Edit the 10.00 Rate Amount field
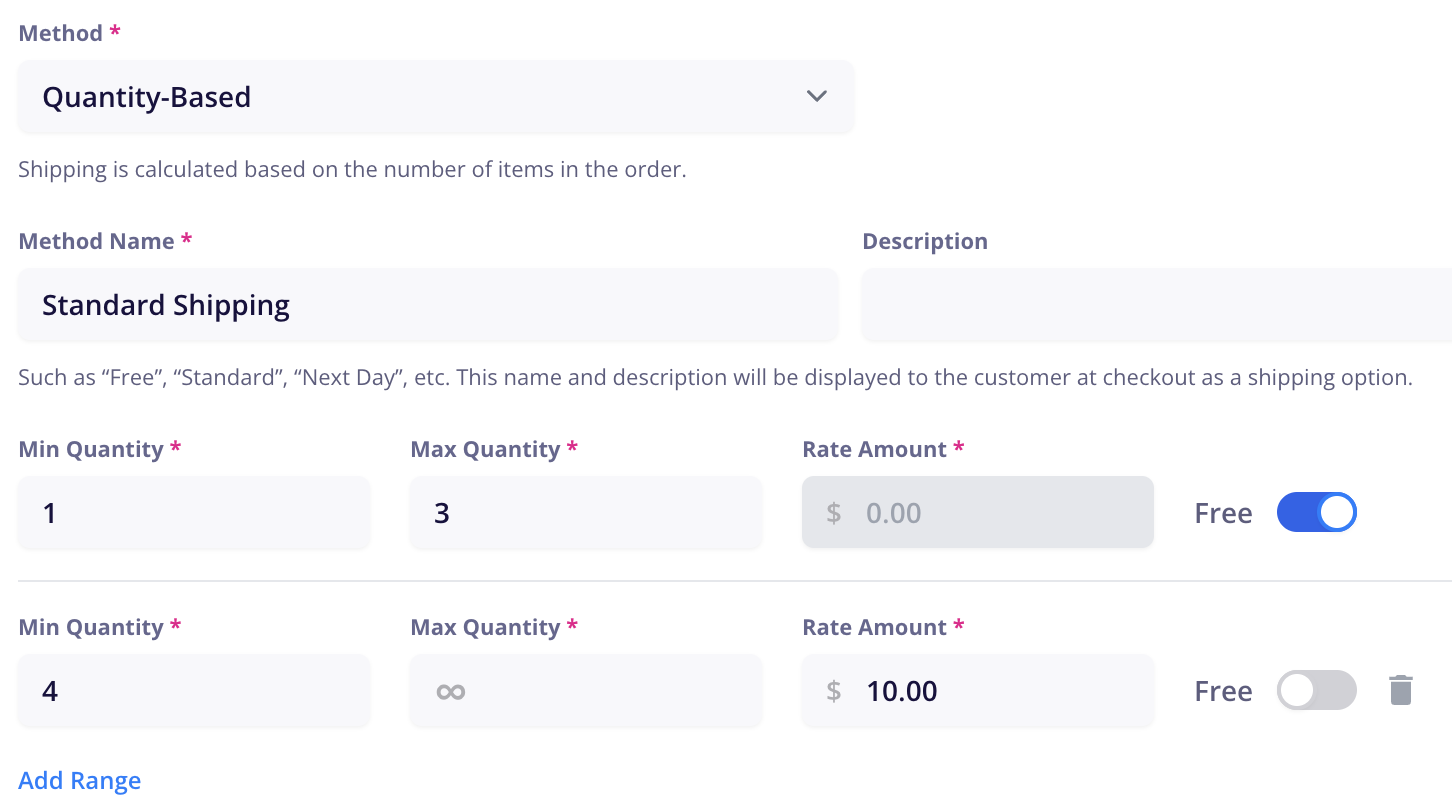 pos(978,691)
